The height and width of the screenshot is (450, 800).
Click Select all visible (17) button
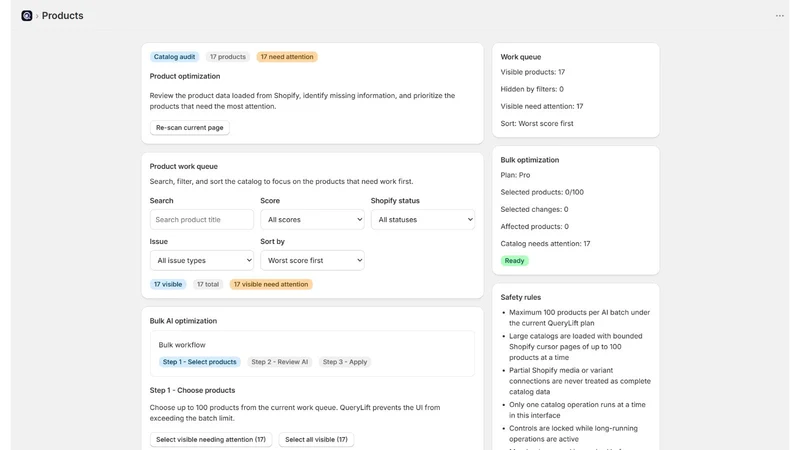click(x=316, y=439)
